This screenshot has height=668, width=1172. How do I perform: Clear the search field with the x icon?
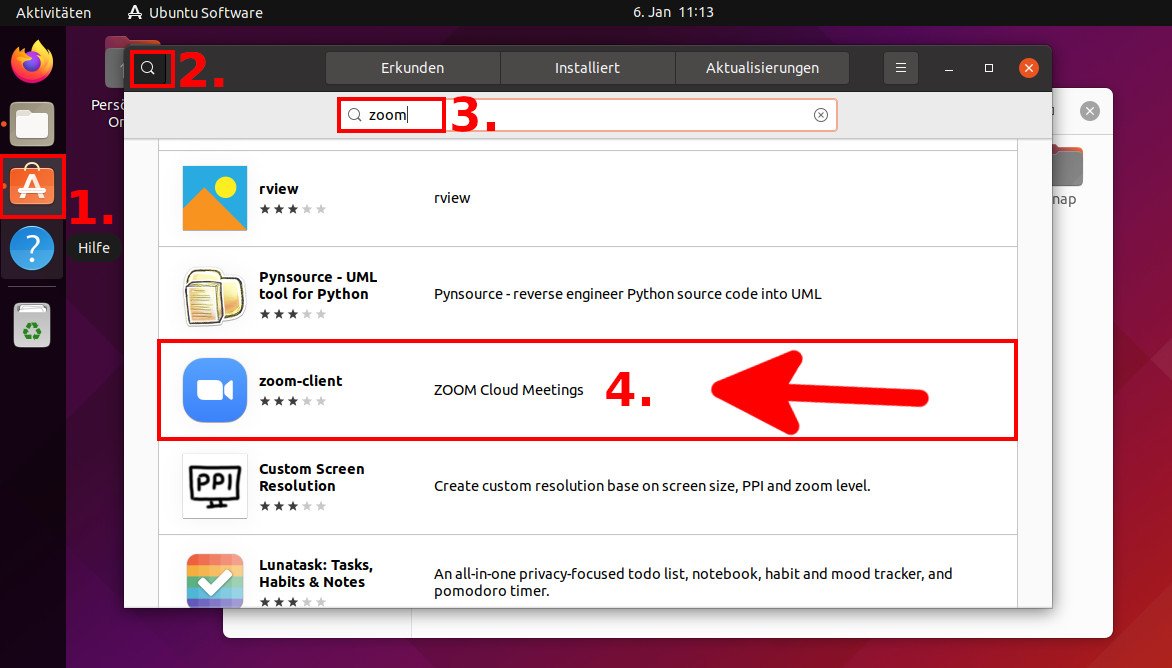tap(821, 115)
